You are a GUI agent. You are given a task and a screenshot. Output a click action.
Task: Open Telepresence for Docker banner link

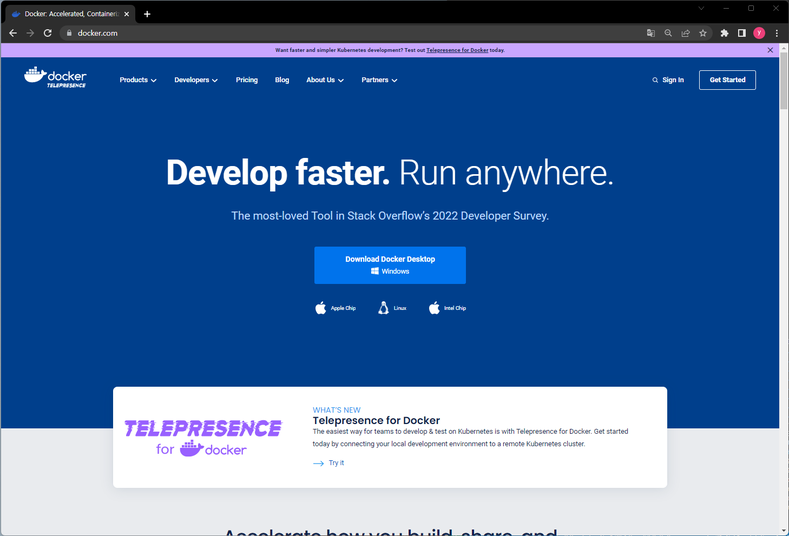[x=457, y=50]
